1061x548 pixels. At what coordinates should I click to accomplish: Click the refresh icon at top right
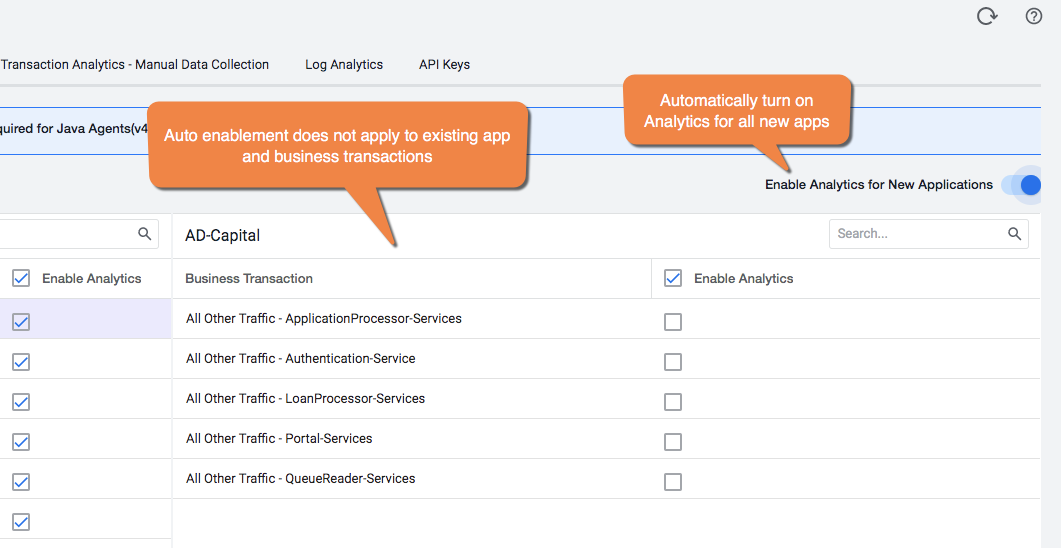(987, 16)
